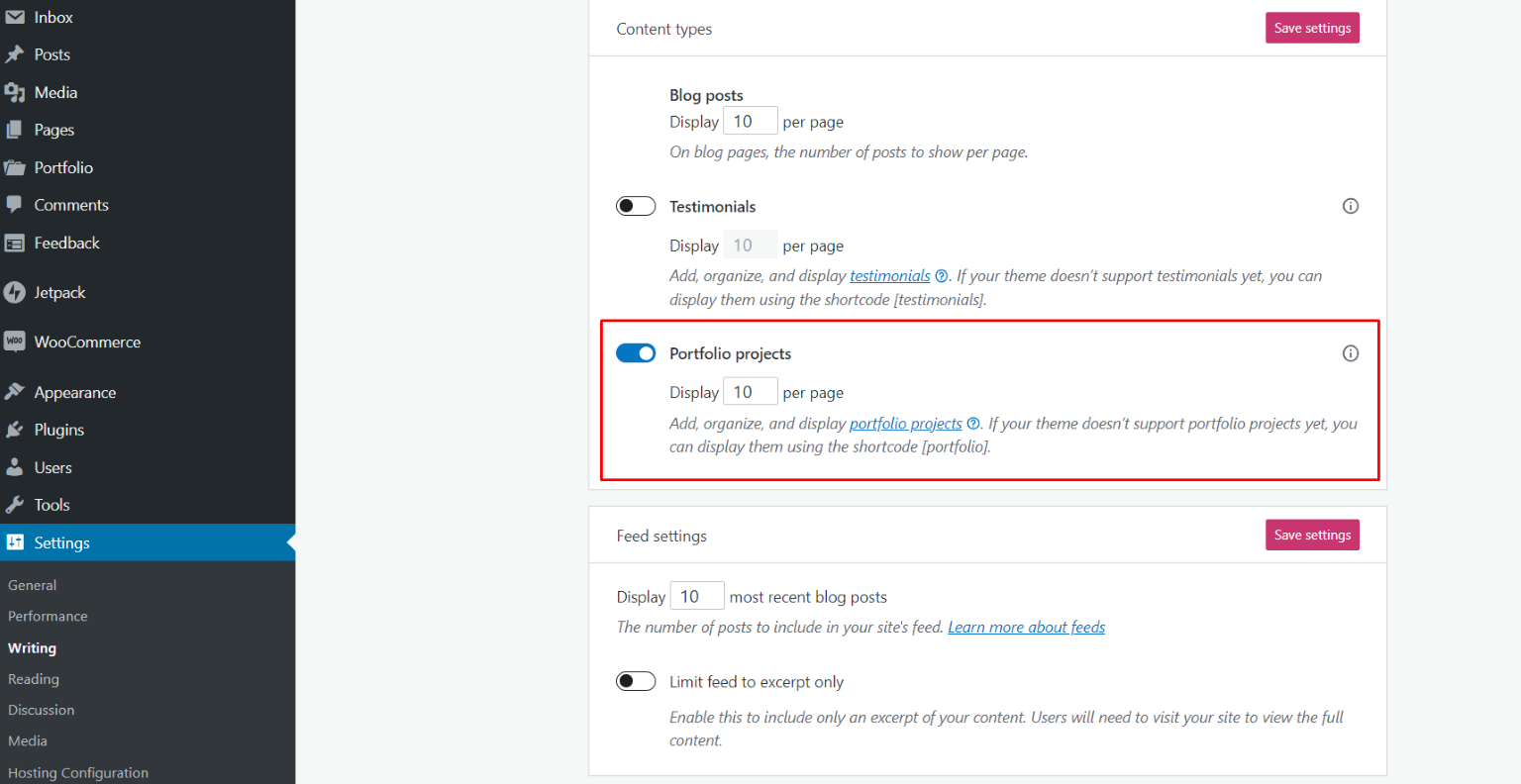
Task: Select the Settings menu item
Action: tap(148, 542)
